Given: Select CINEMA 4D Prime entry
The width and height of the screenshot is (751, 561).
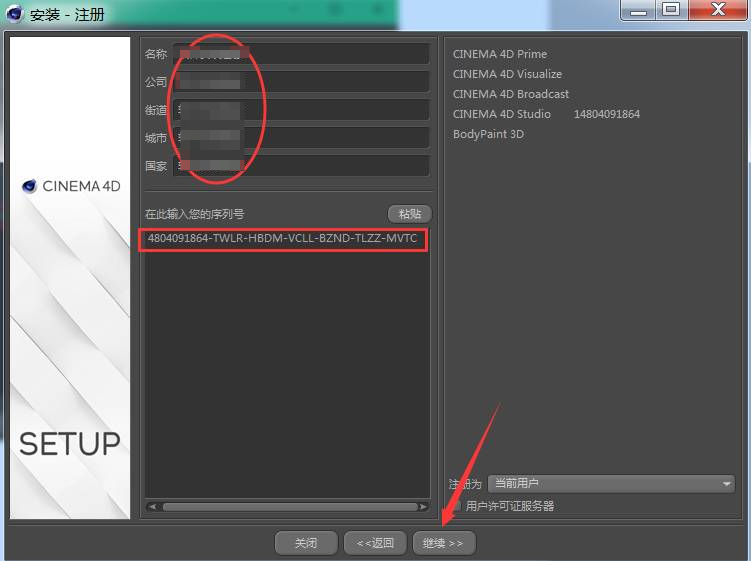Looking at the screenshot, I should (x=500, y=54).
